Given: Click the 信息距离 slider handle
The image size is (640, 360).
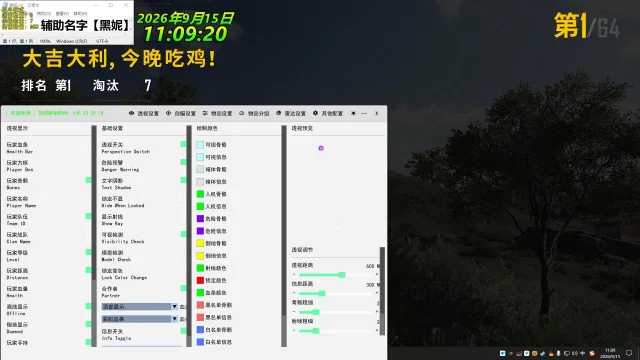Looking at the screenshot, I should [x=322, y=293].
